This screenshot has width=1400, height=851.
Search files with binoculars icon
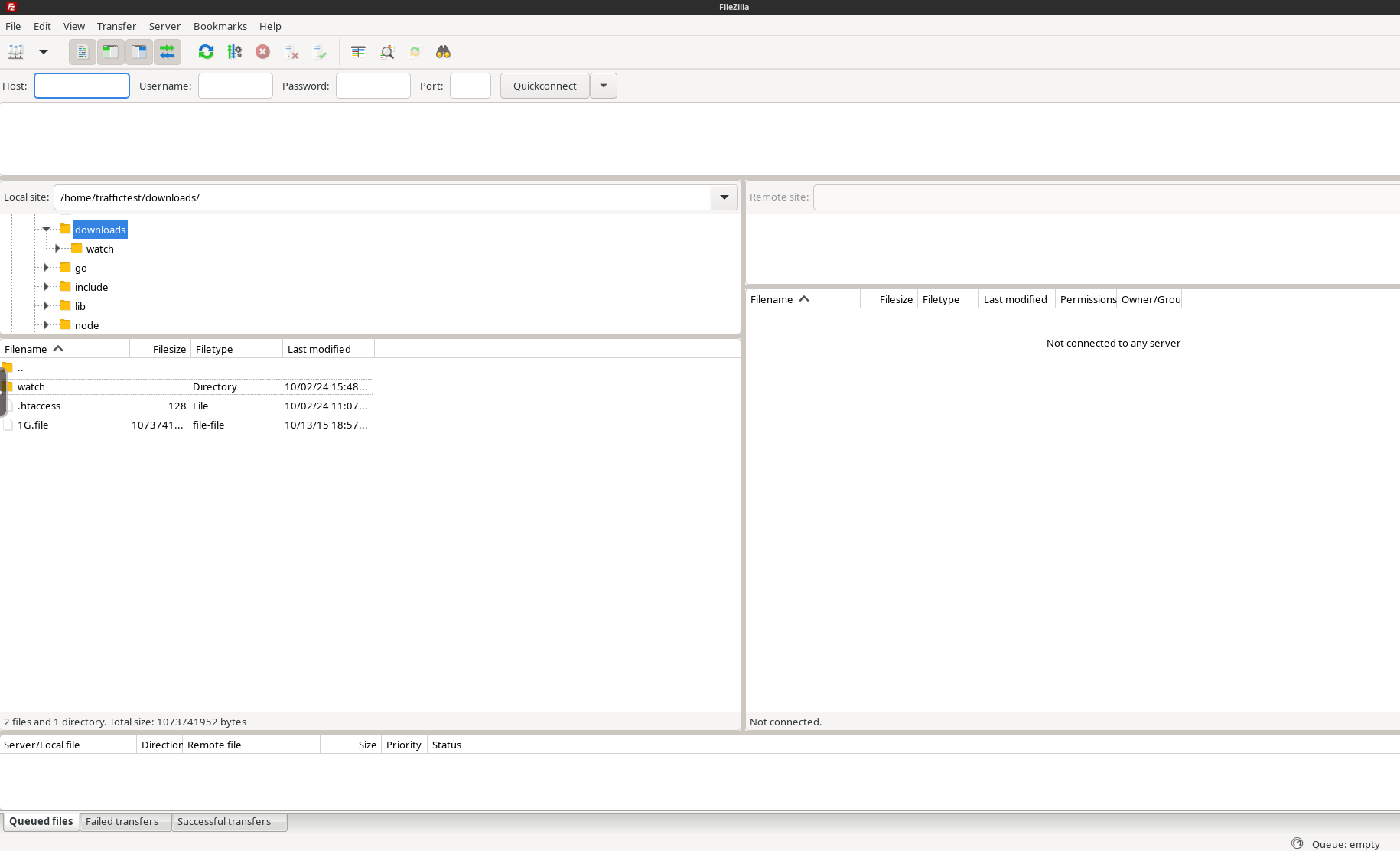[443, 52]
